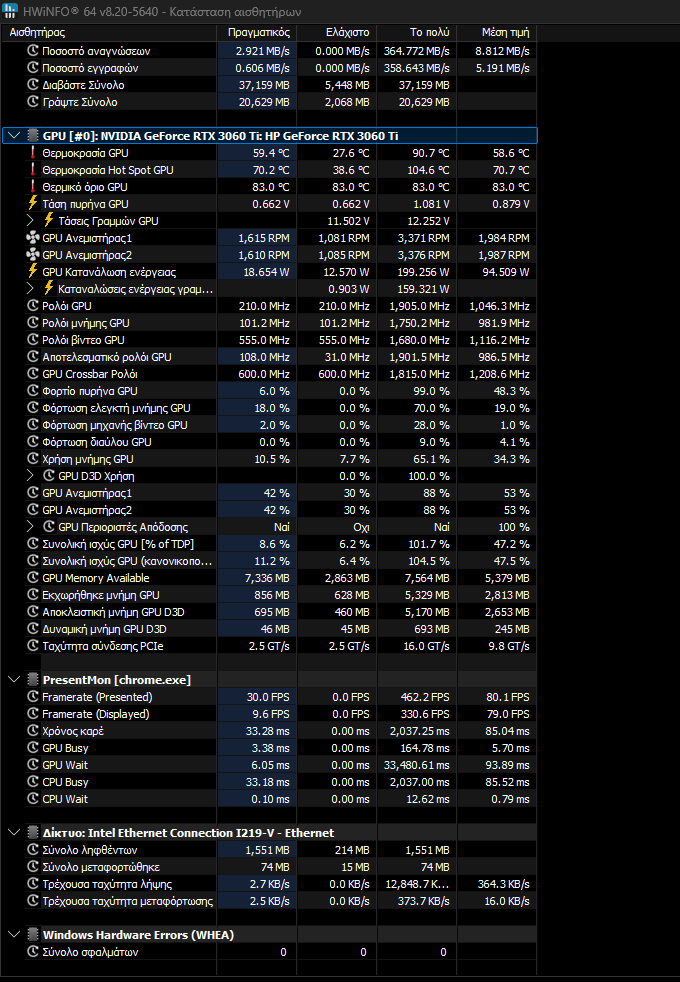Select Σύνολο μεταφορτώθηκε row
This screenshot has width=680, height=982.
coord(270,867)
